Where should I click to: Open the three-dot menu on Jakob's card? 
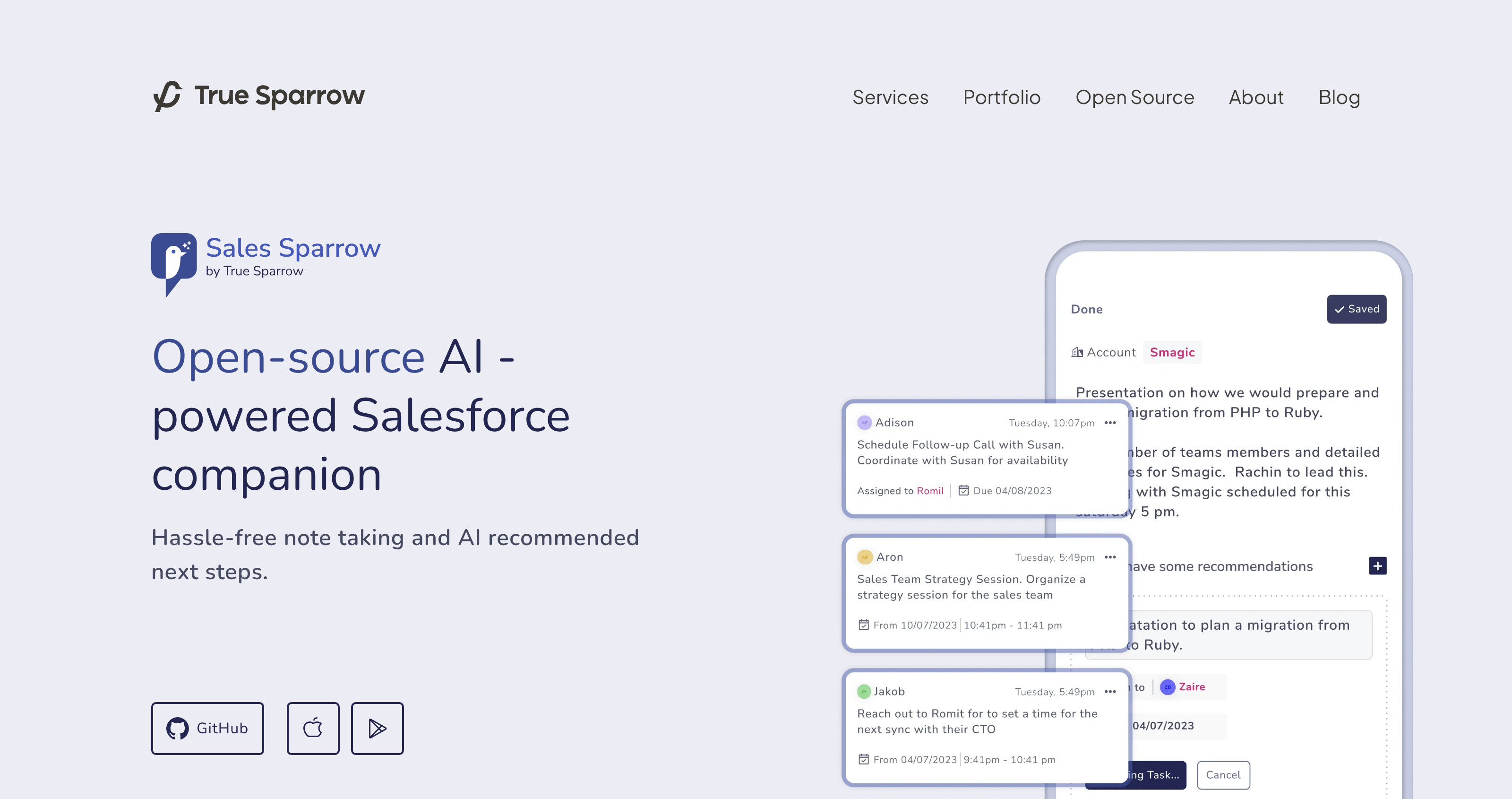pos(1110,692)
